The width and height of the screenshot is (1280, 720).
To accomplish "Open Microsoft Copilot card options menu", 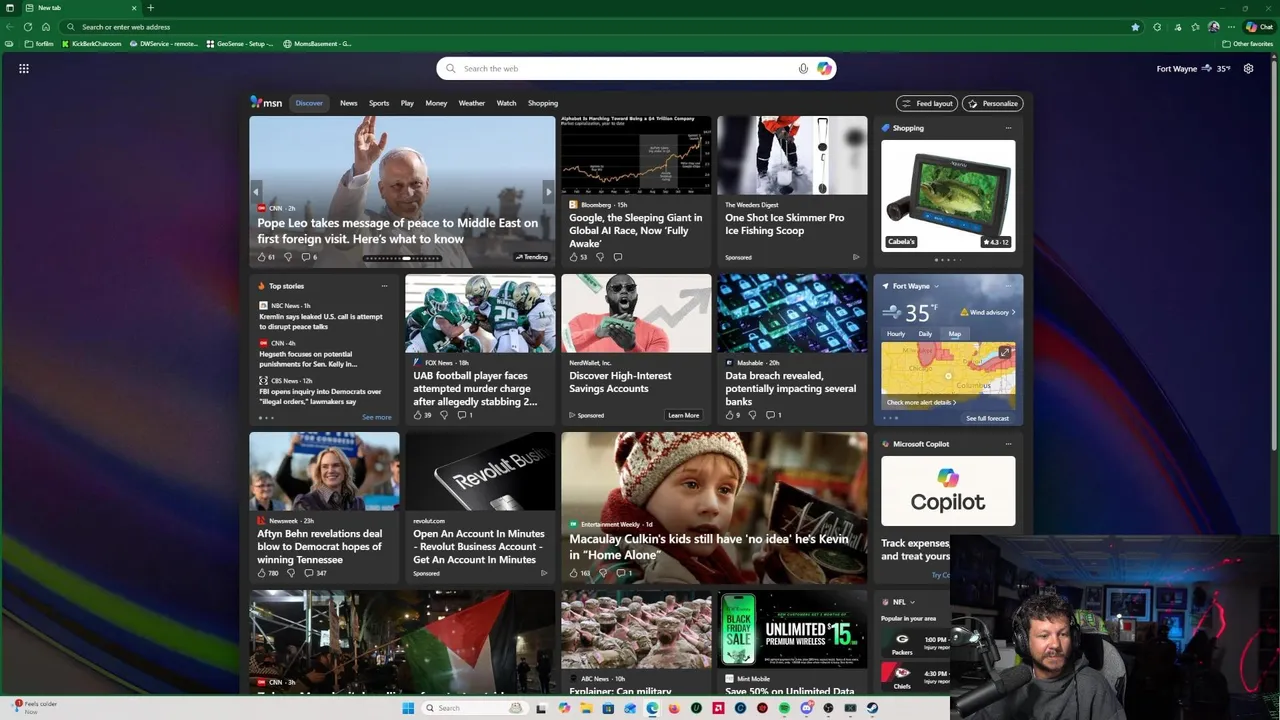I will [1008, 444].
